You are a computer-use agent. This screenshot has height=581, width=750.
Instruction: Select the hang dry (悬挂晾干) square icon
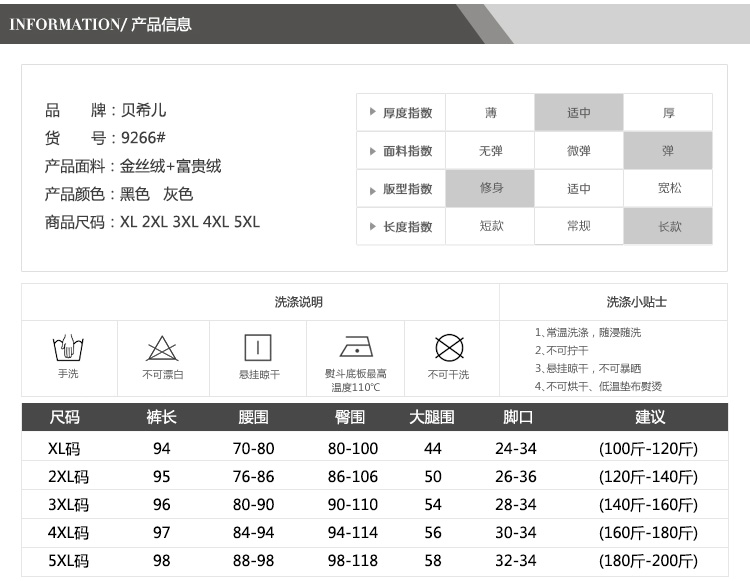pyautogui.click(x=259, y=348)
